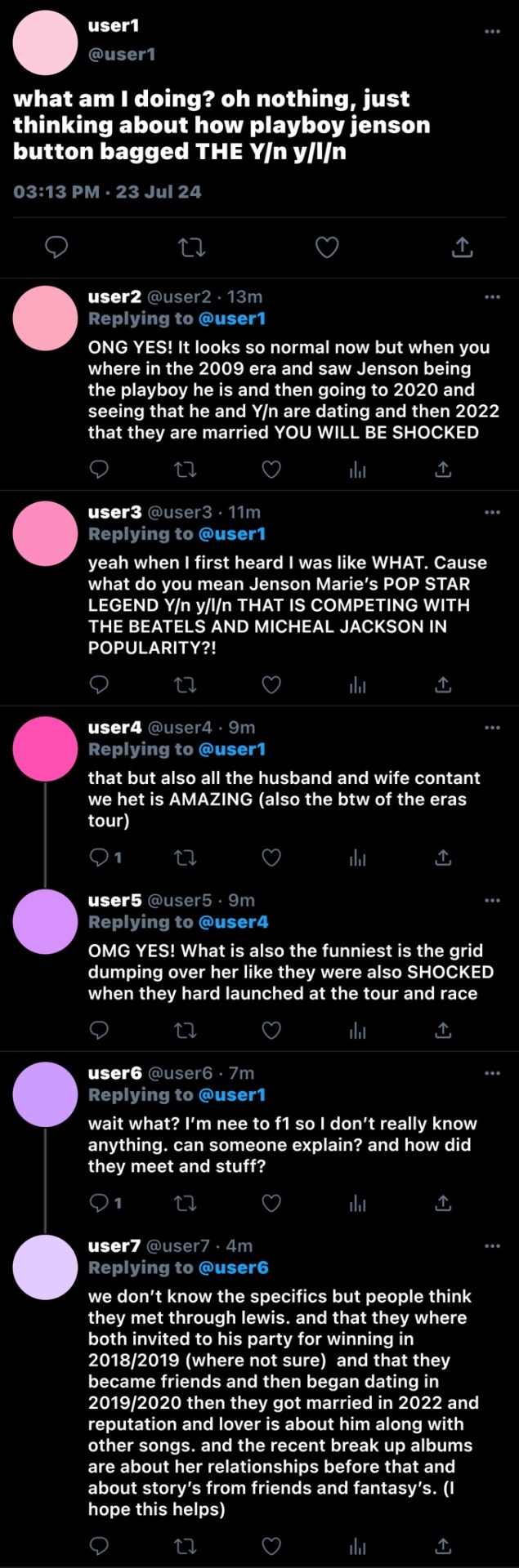Open more options on user6's reply
This screenshot has width=519, height=1568.
click(x=492, y=1073)
